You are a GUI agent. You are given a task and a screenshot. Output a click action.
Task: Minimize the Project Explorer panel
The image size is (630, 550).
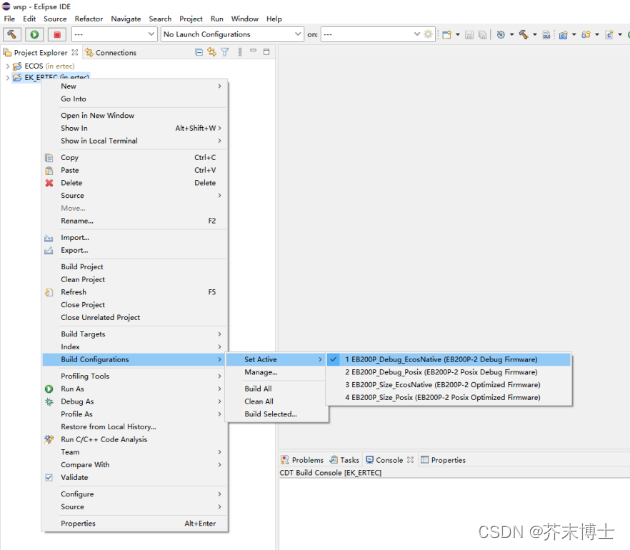253,51
